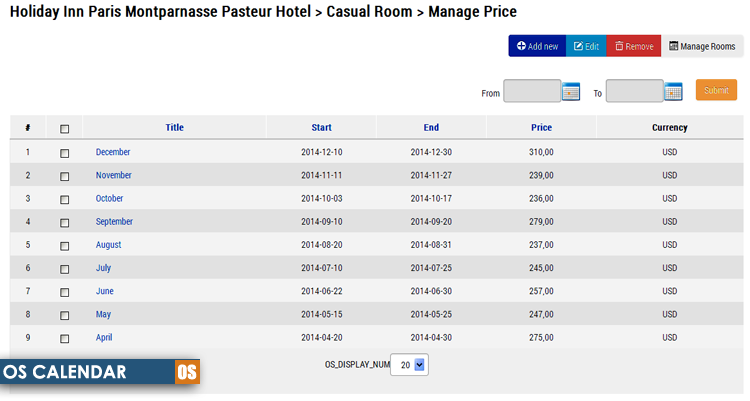The height and width of the screenshot is (401, 750).
Task: Open the From date calendar picker icon
Action: (x=571, y=91)
